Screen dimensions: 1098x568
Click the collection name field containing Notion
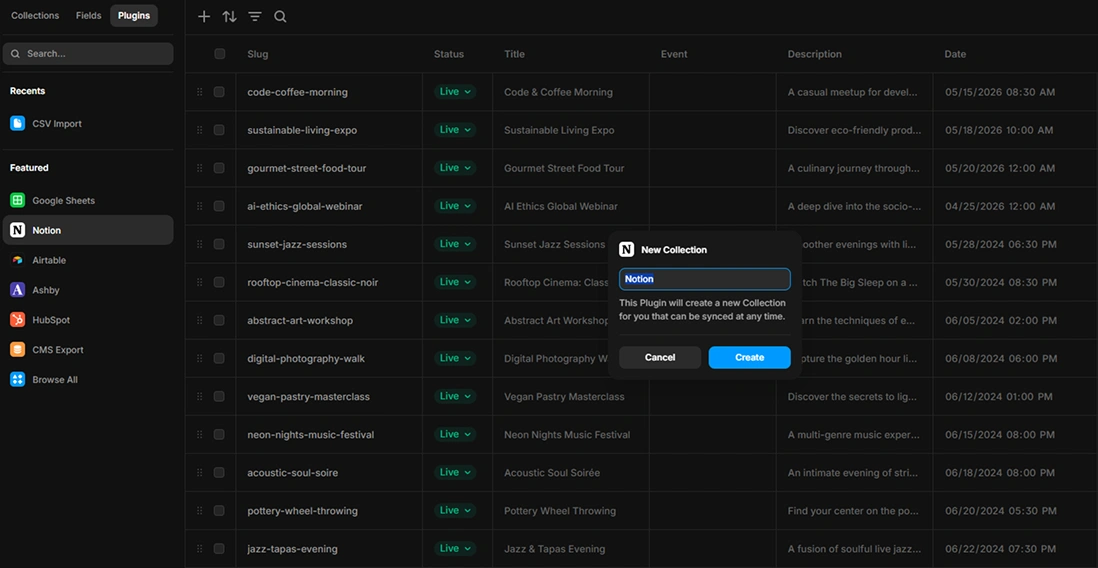[x=704, y=279]
